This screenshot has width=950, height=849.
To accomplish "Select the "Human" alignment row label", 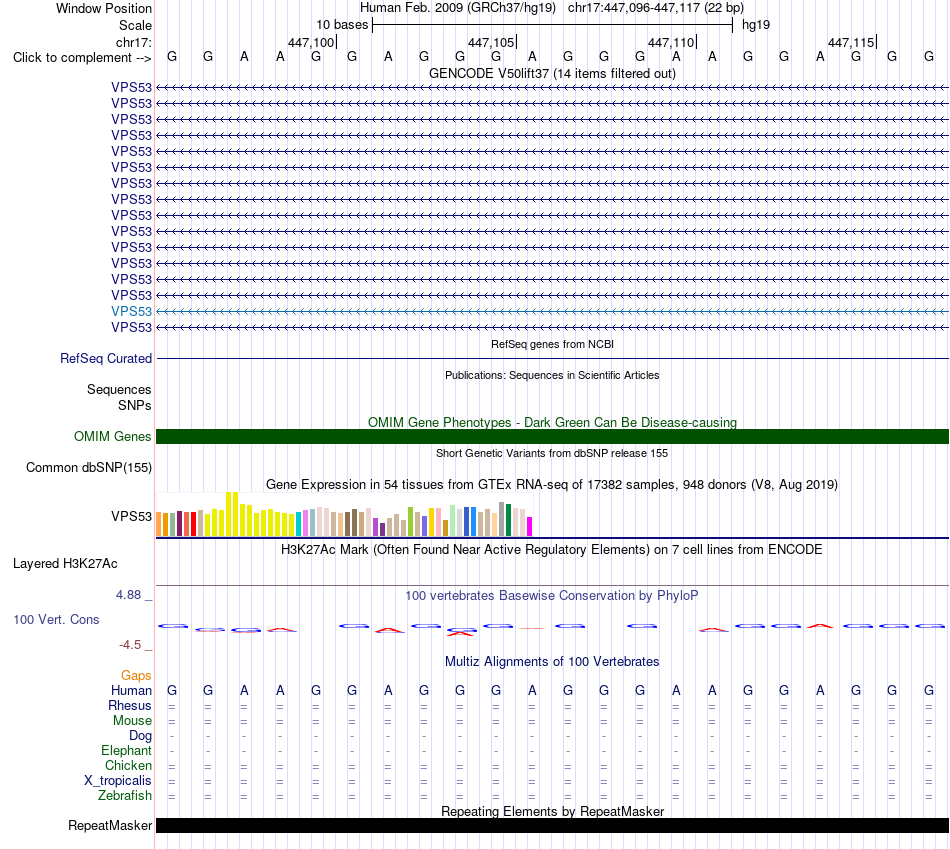I will pos(131,691).
